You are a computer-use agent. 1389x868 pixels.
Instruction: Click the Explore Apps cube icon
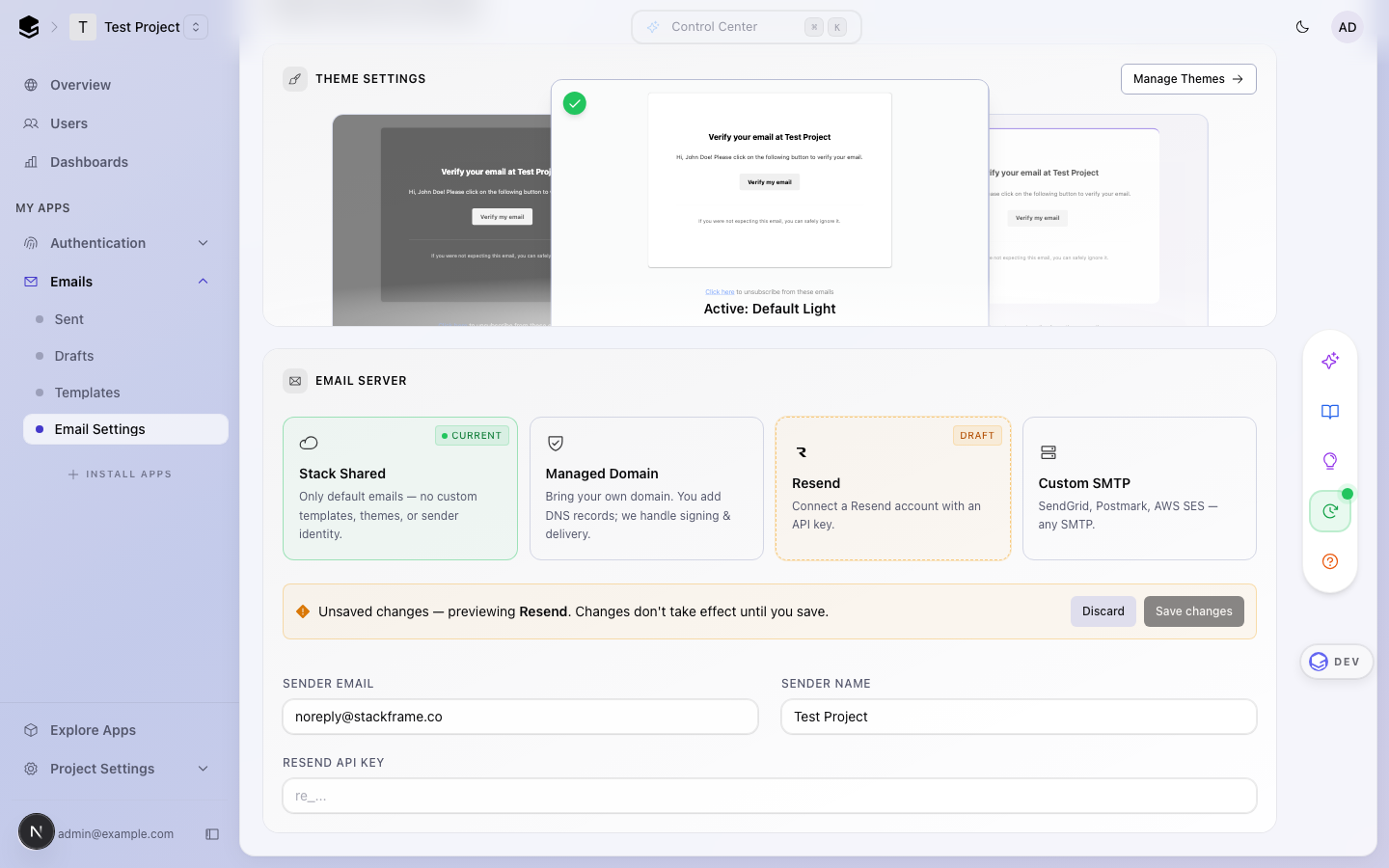[x=31, y=730]
